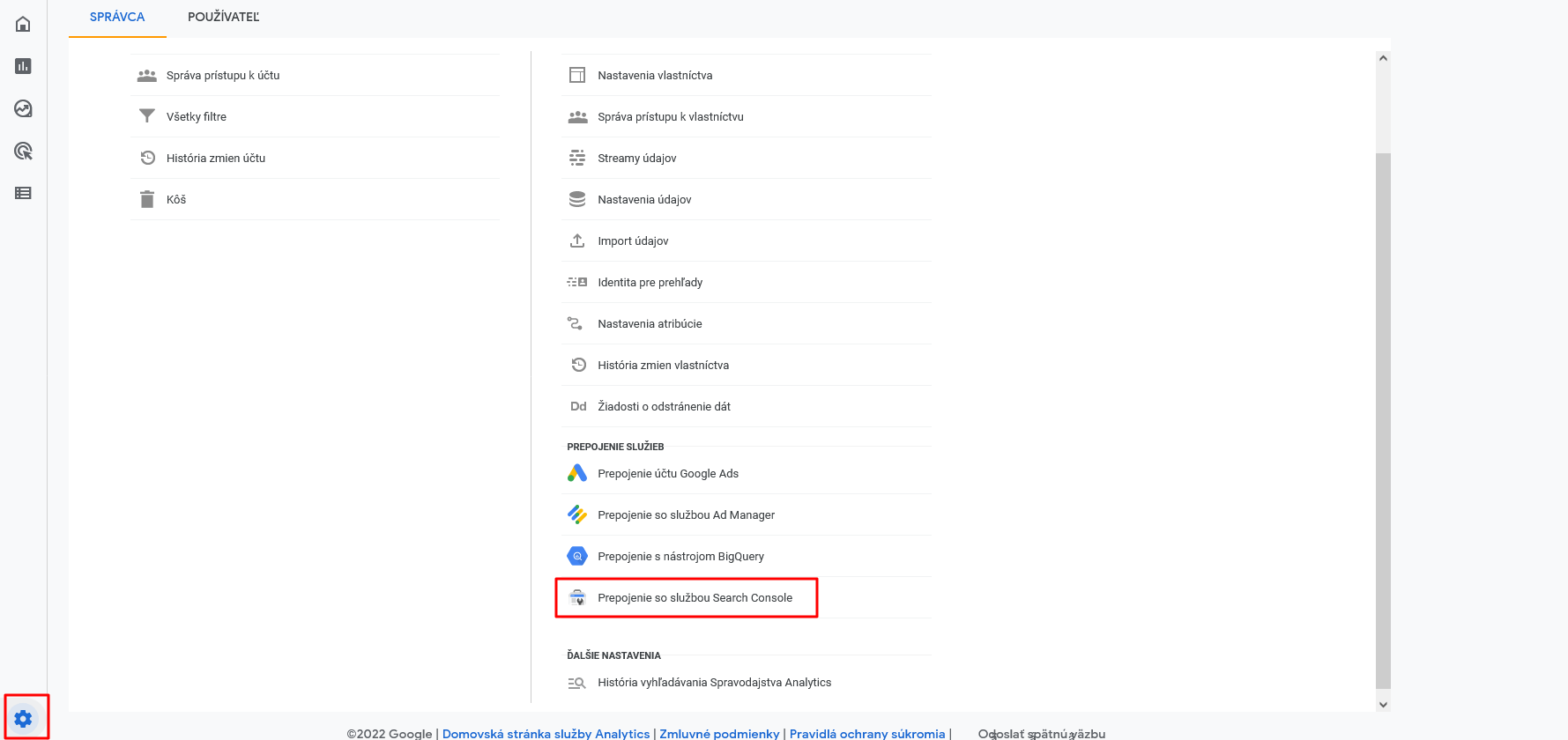Click the Identita pre prehľady icon
This screenshot has width=1568, height=740.
pyautogui.click(x=577, y=282)
